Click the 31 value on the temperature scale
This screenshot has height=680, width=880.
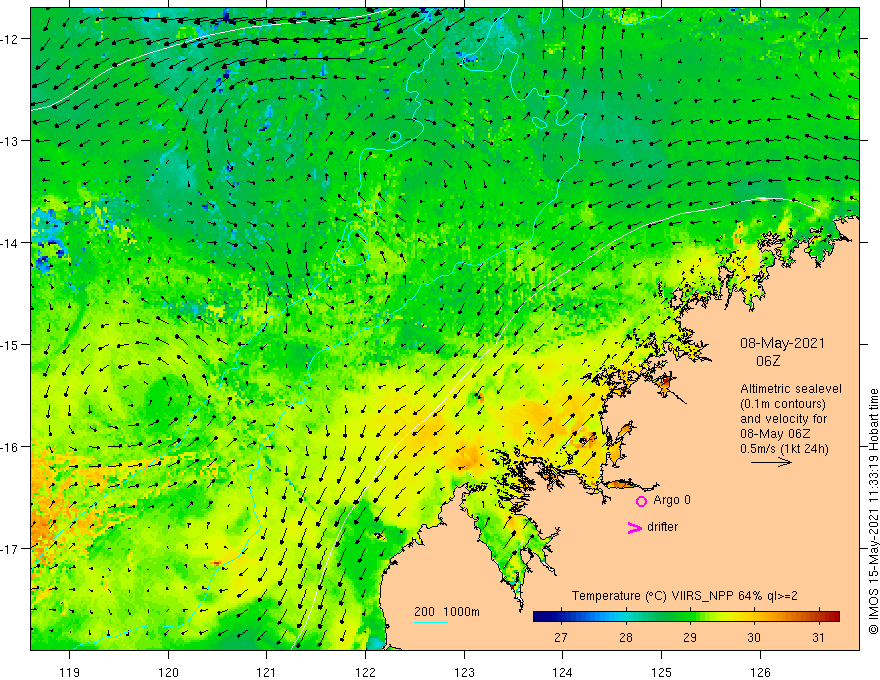(818, 637)
